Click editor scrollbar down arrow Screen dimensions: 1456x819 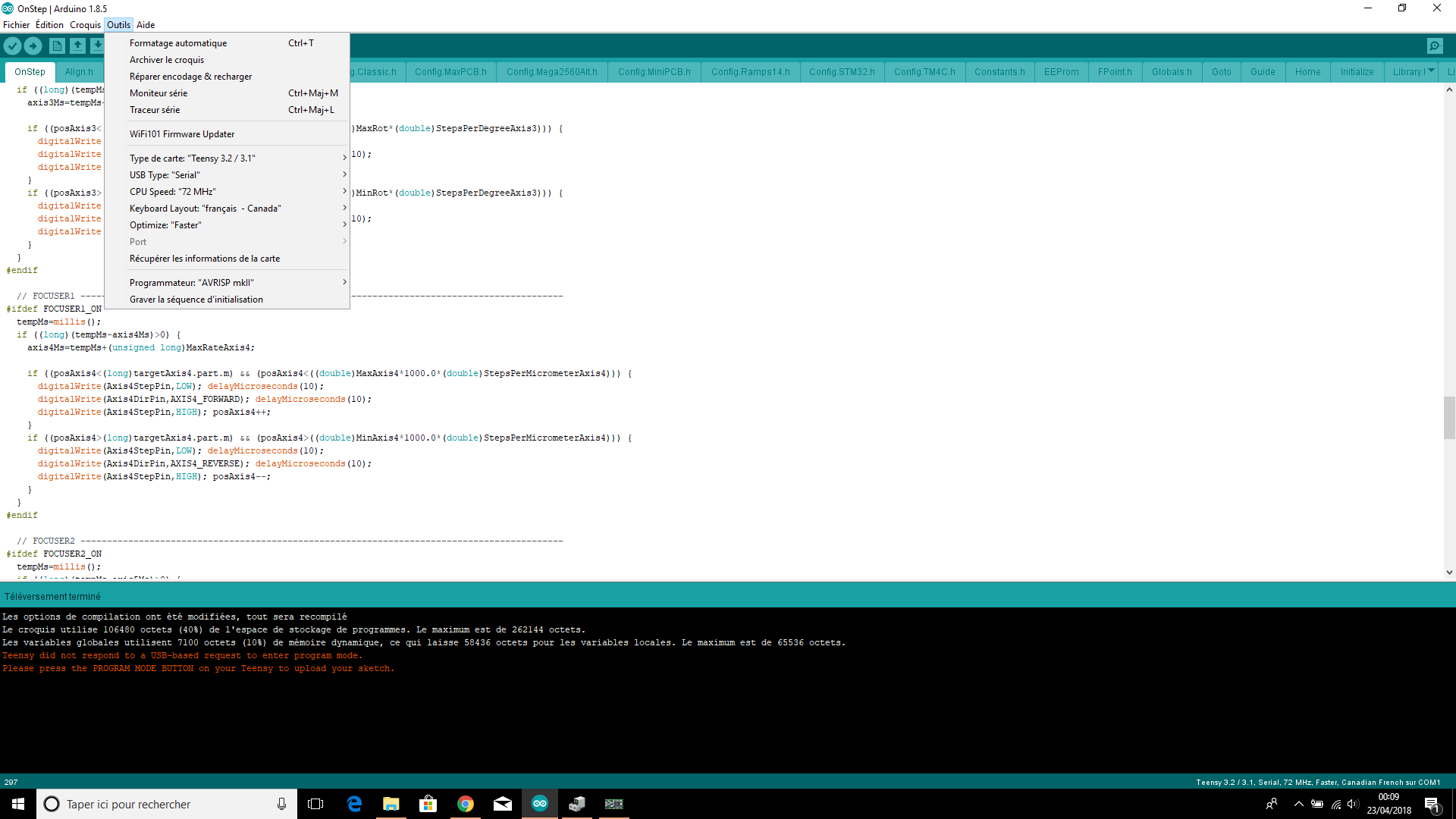pos(1449,573)
